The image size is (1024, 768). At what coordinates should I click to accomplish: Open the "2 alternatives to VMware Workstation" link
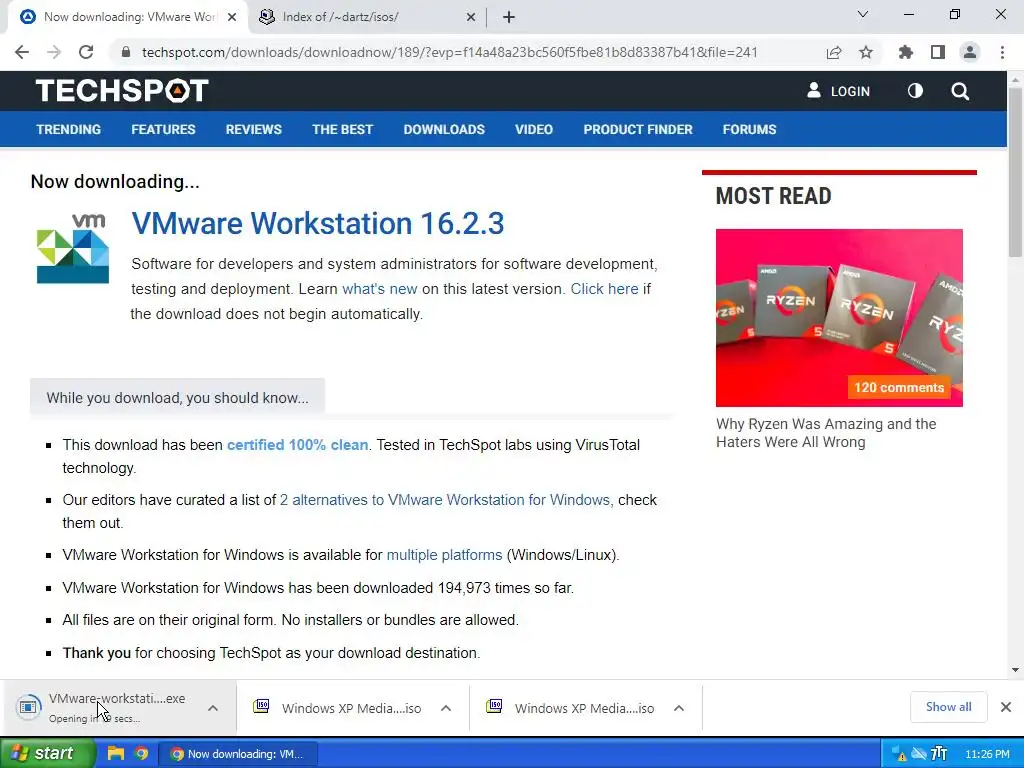447,500
